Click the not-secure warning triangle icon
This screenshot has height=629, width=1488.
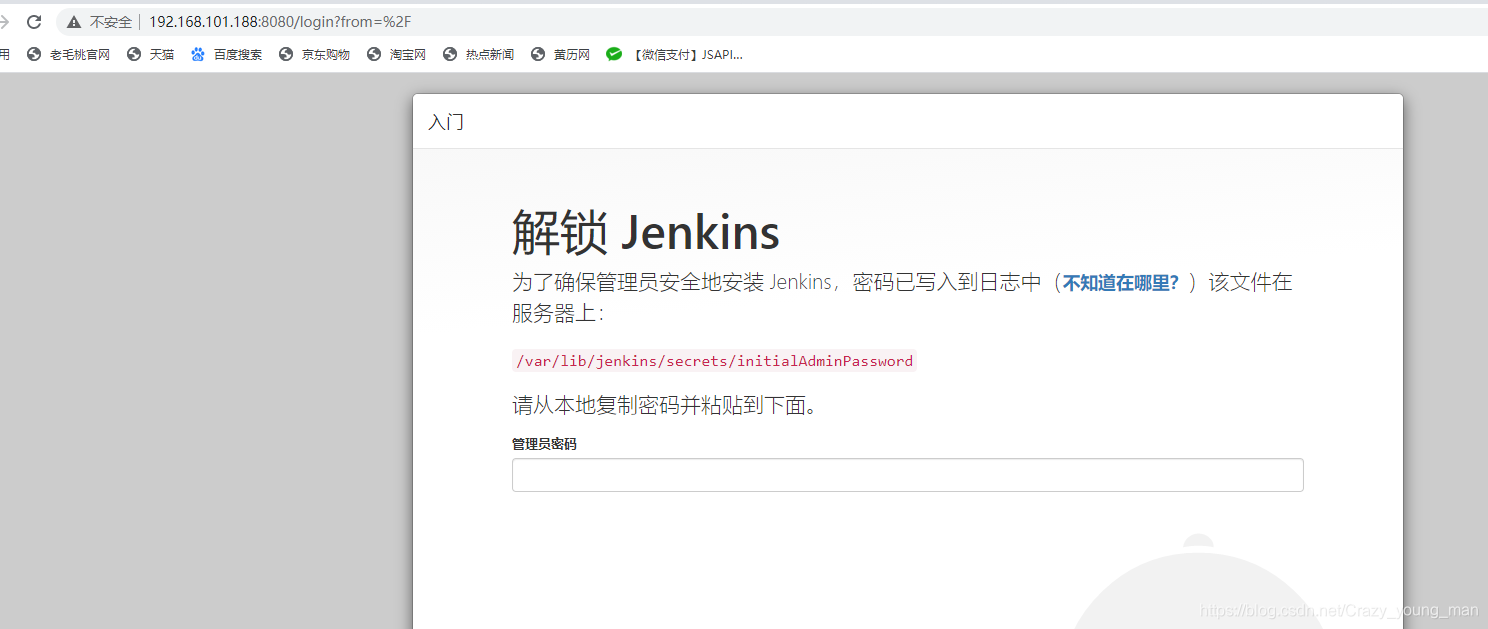click(x=74, y=21)
